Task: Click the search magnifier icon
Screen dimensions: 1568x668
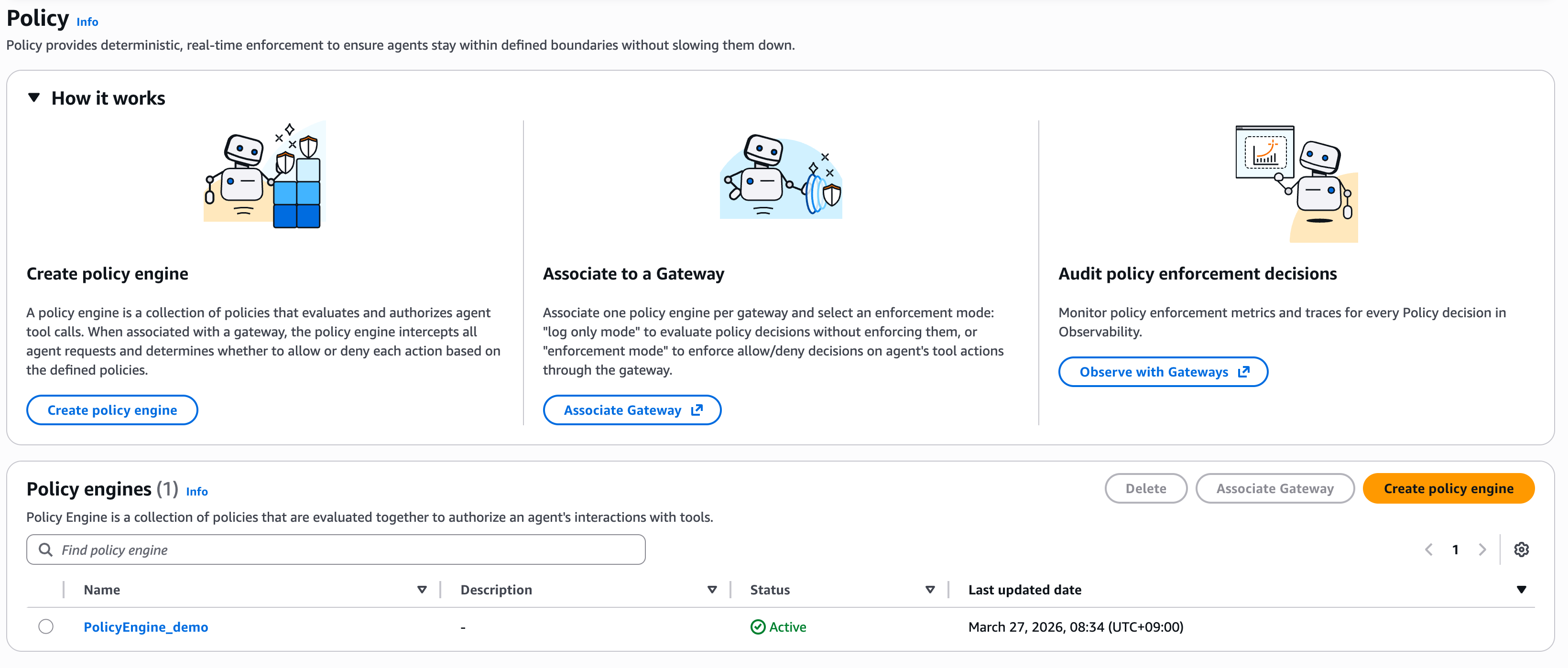Action: tap(45, 550)
